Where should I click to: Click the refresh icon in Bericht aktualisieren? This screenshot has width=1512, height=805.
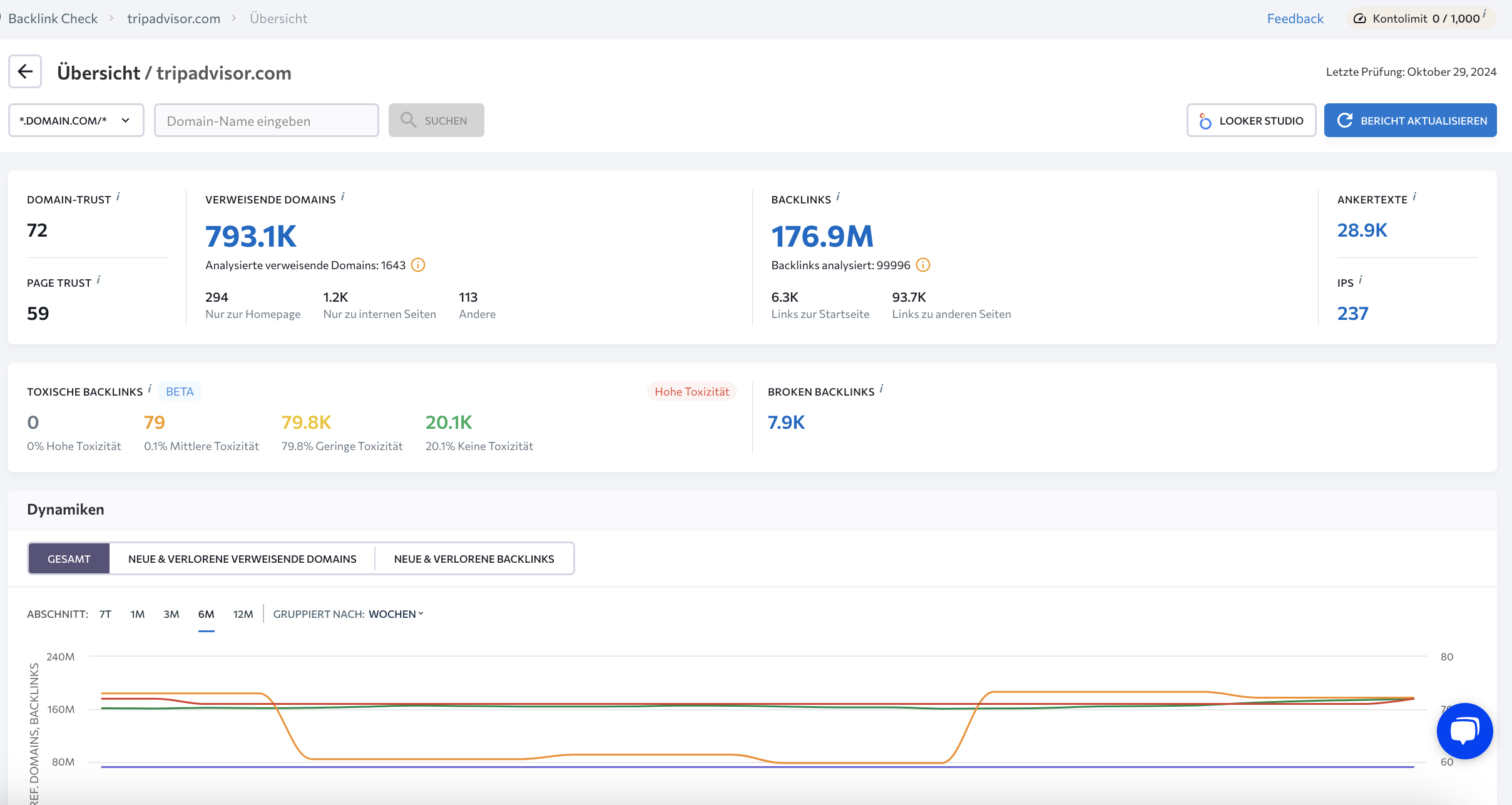1345,120
